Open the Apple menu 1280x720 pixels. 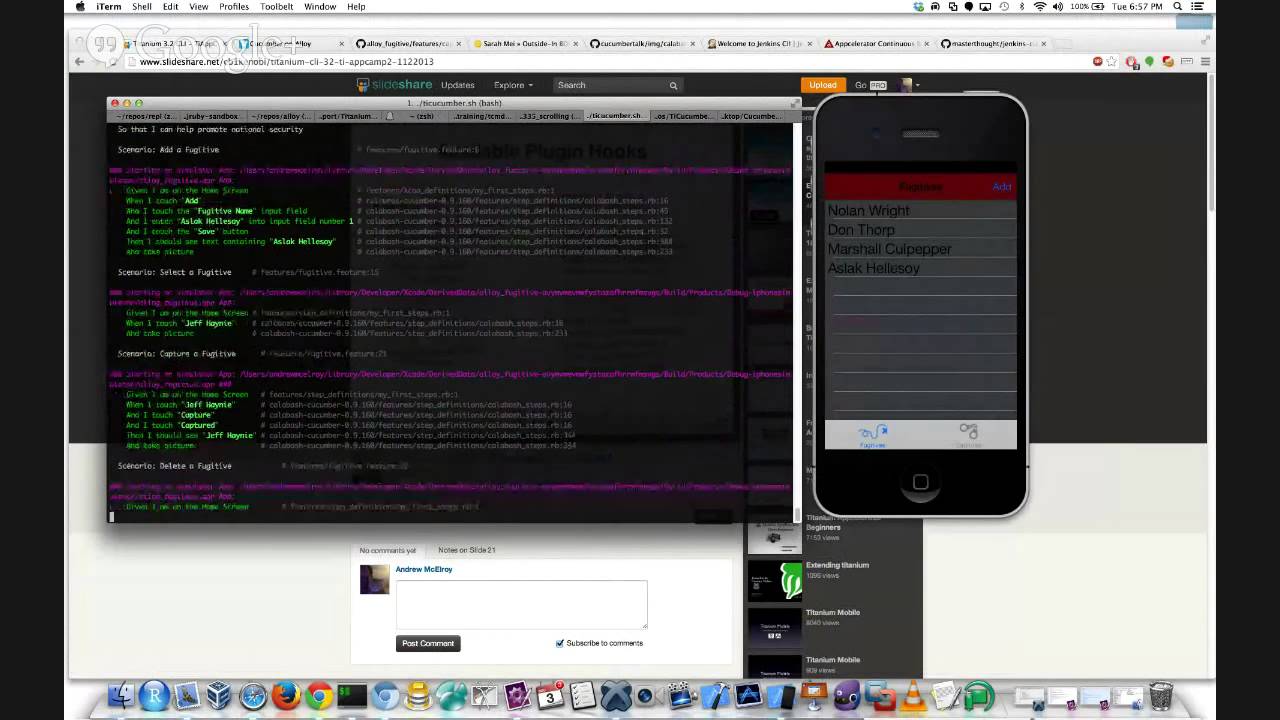point(80,7)
